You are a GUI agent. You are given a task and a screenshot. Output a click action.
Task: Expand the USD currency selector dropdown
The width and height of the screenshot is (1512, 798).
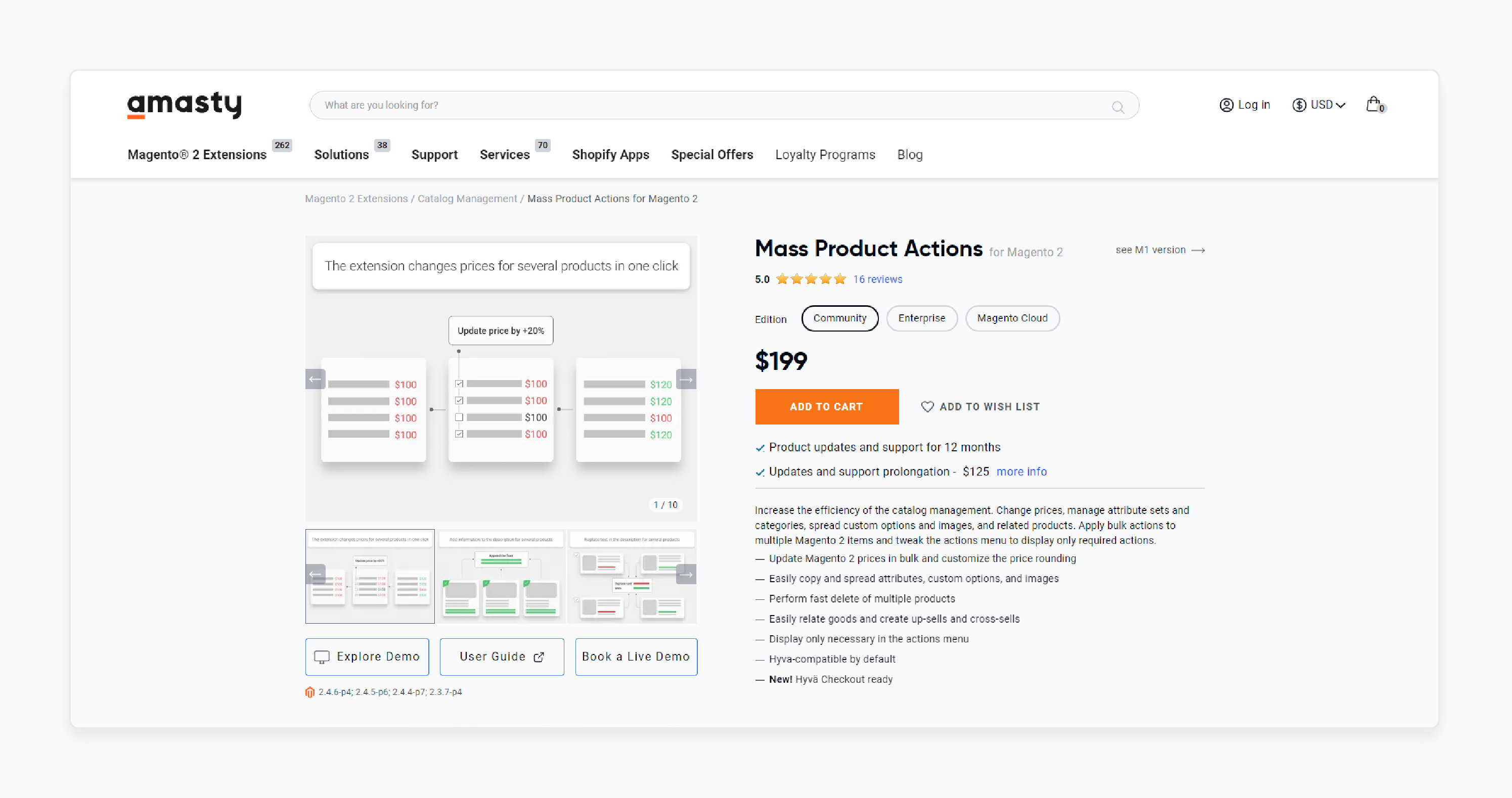[x=1319, y=105]
